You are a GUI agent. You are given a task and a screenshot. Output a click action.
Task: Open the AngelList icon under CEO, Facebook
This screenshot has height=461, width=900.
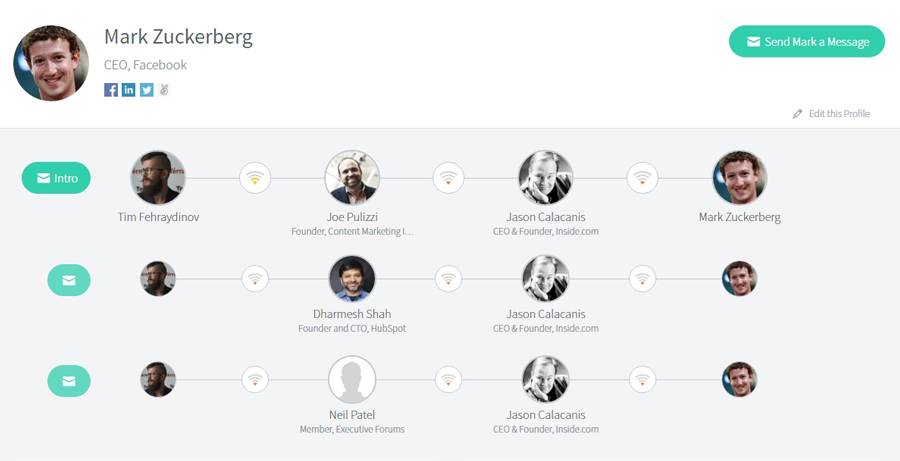click(164, 90)
